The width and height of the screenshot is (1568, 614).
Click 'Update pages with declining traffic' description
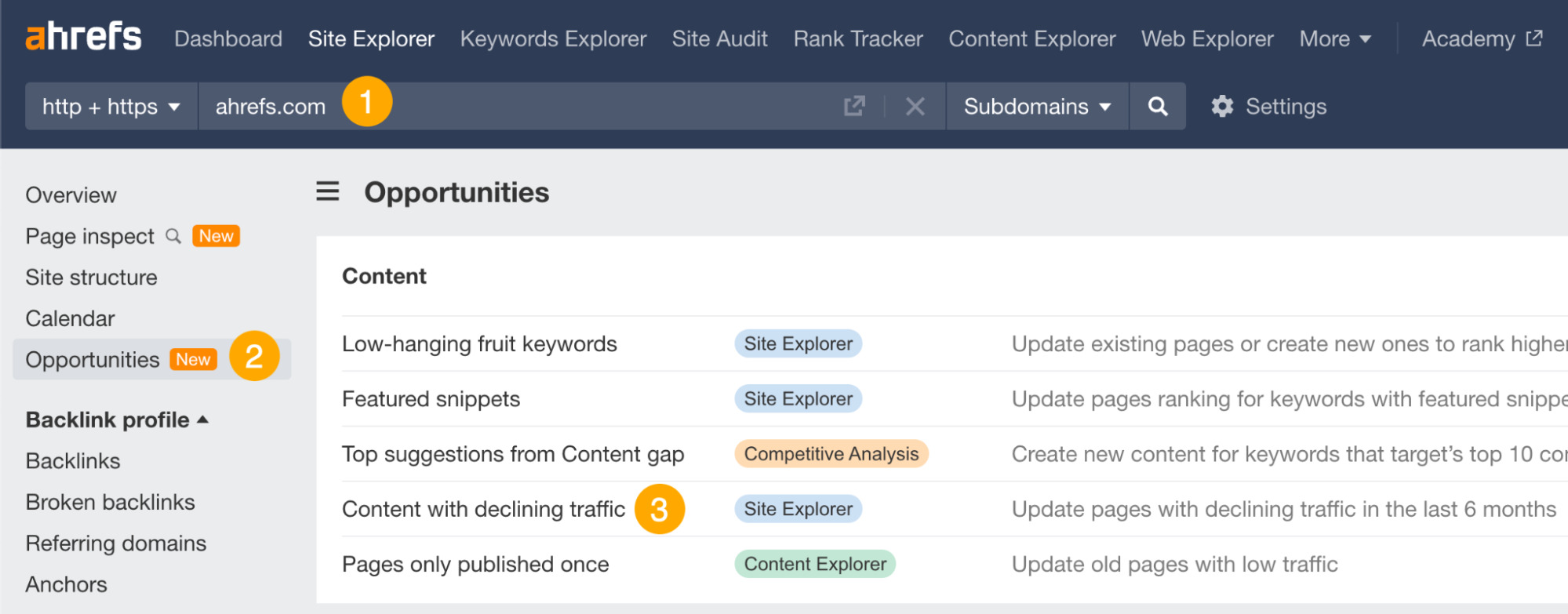pyautogui.click(x=1283, y=509)
